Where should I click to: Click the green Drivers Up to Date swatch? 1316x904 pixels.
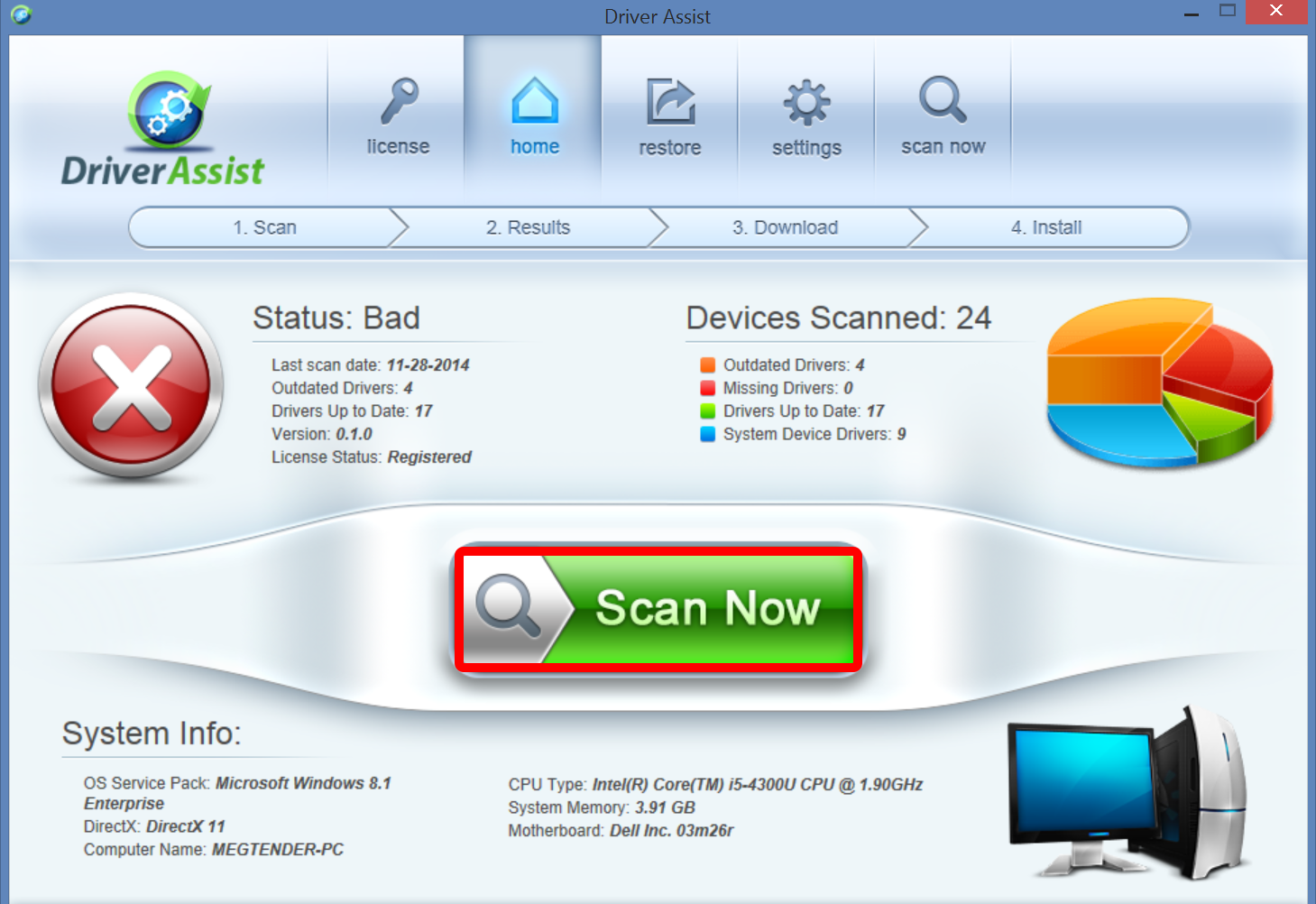point(708,410)
